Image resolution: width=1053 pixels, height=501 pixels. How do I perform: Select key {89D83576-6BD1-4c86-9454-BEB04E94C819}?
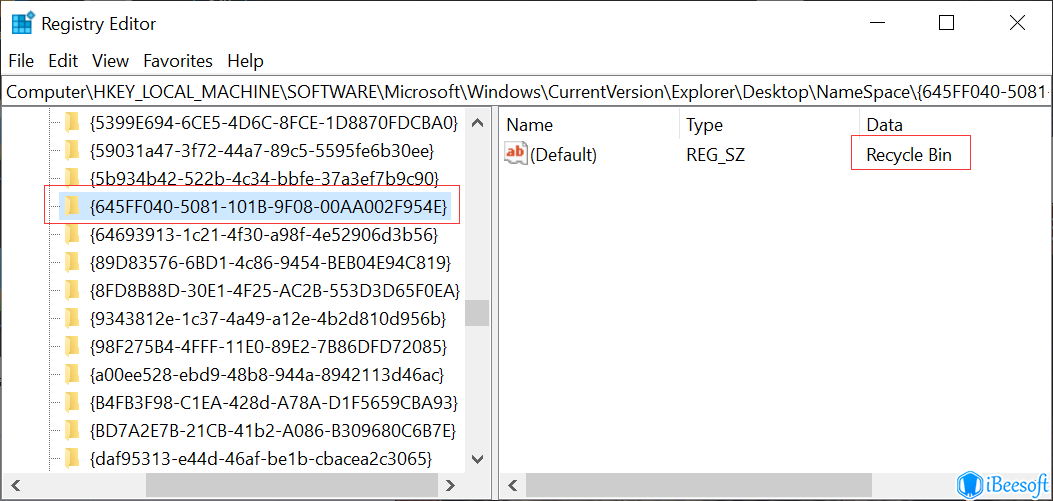point(269,263)
